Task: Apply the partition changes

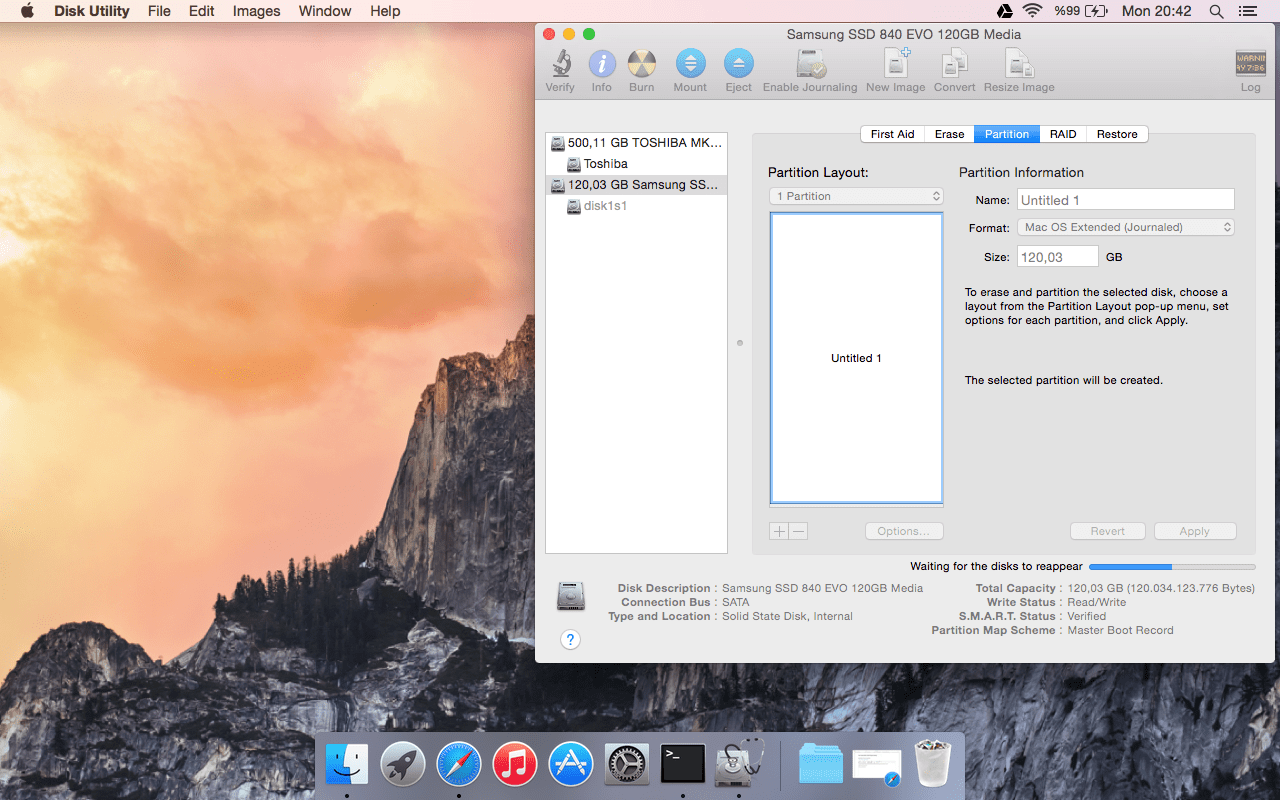Action: click(x=1194, y=531)
